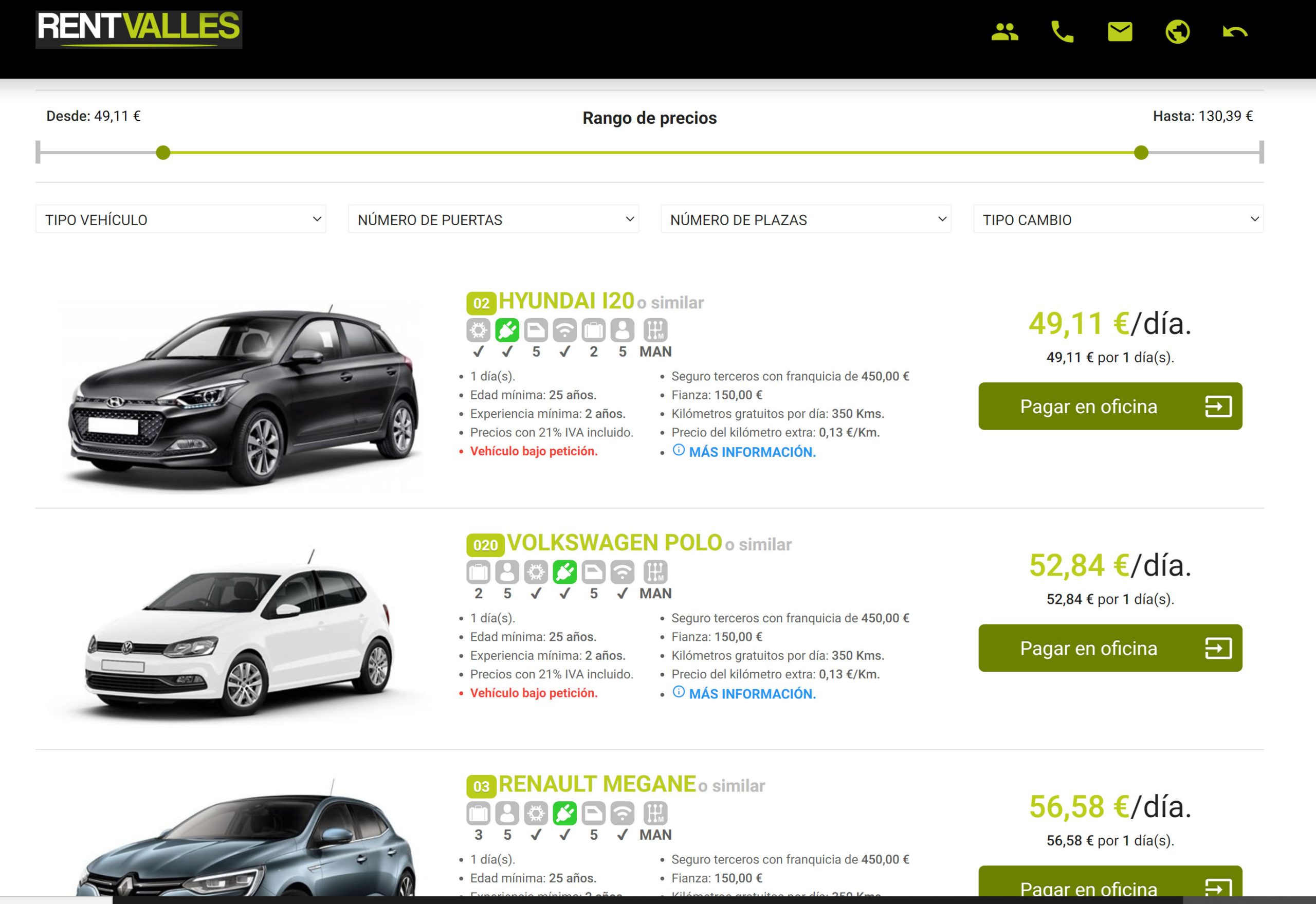
Task: Click the VOLKSWAGEN POLO title
Action: click(615, 543)
